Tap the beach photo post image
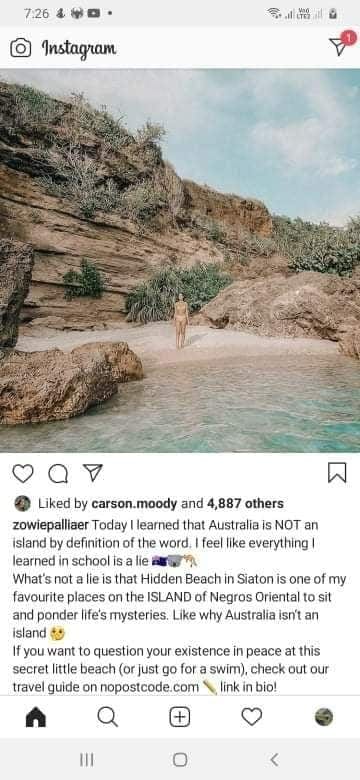The width and height of the screenshot is (360, 780). [180, 261]
